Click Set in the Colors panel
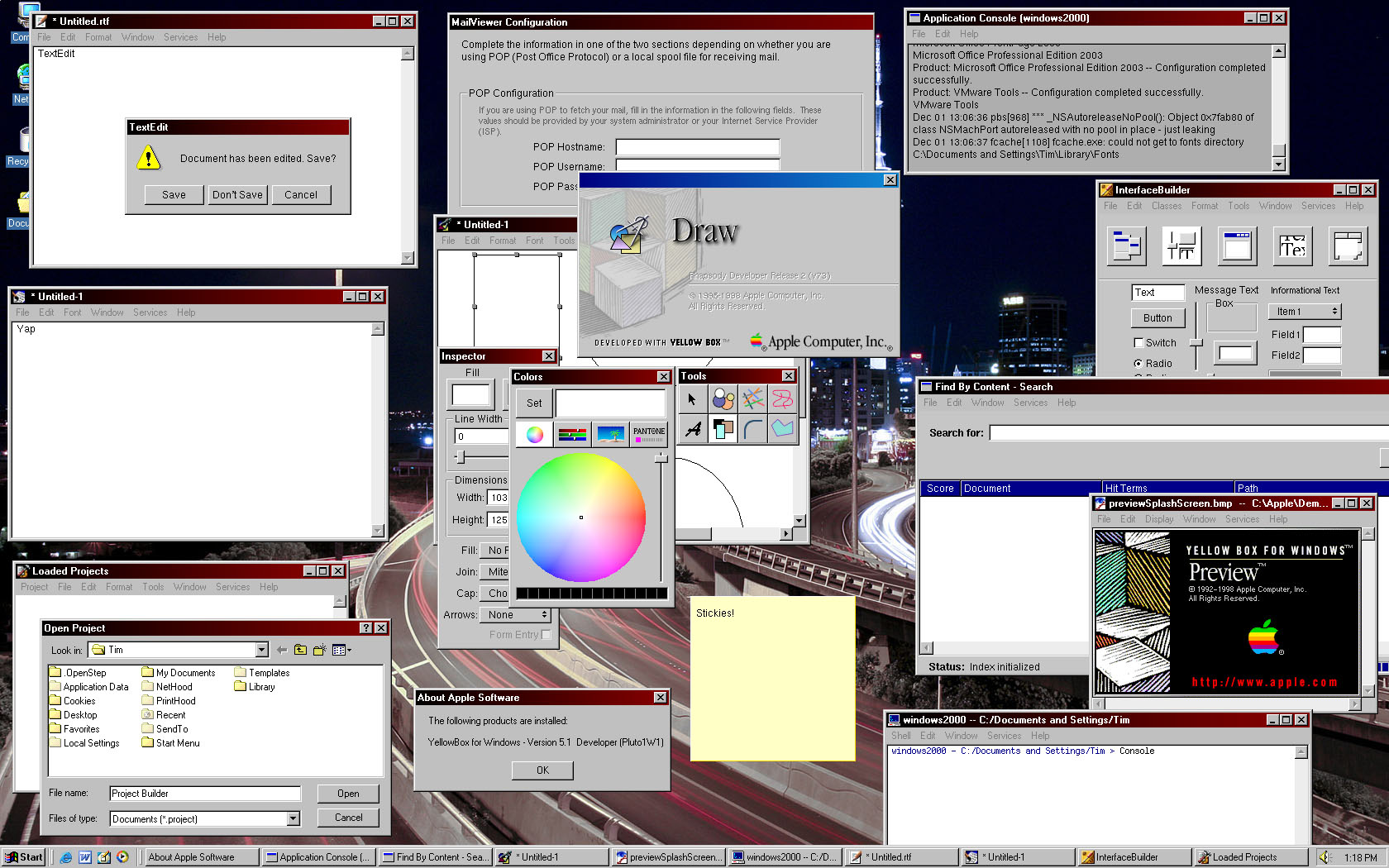The width and height of the screenshot is (1389, 868). coord(534,403)
